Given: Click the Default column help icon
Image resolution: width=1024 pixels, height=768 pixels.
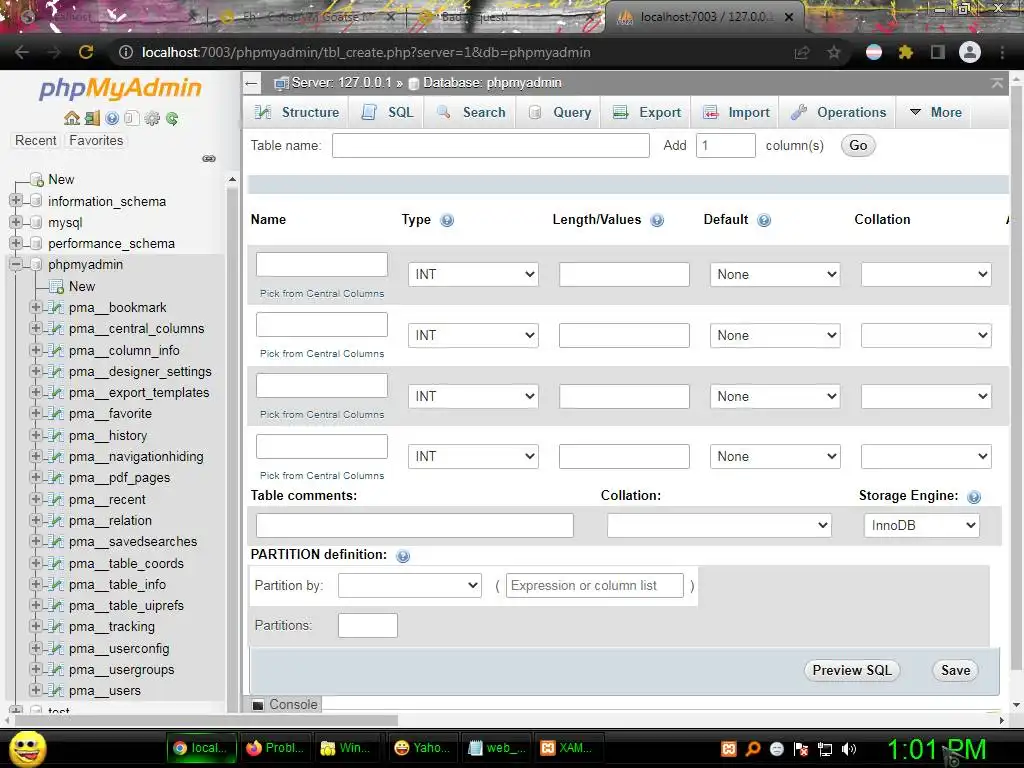Looking at the screenshot, I should pyautogui.click(x=764, y=220).
